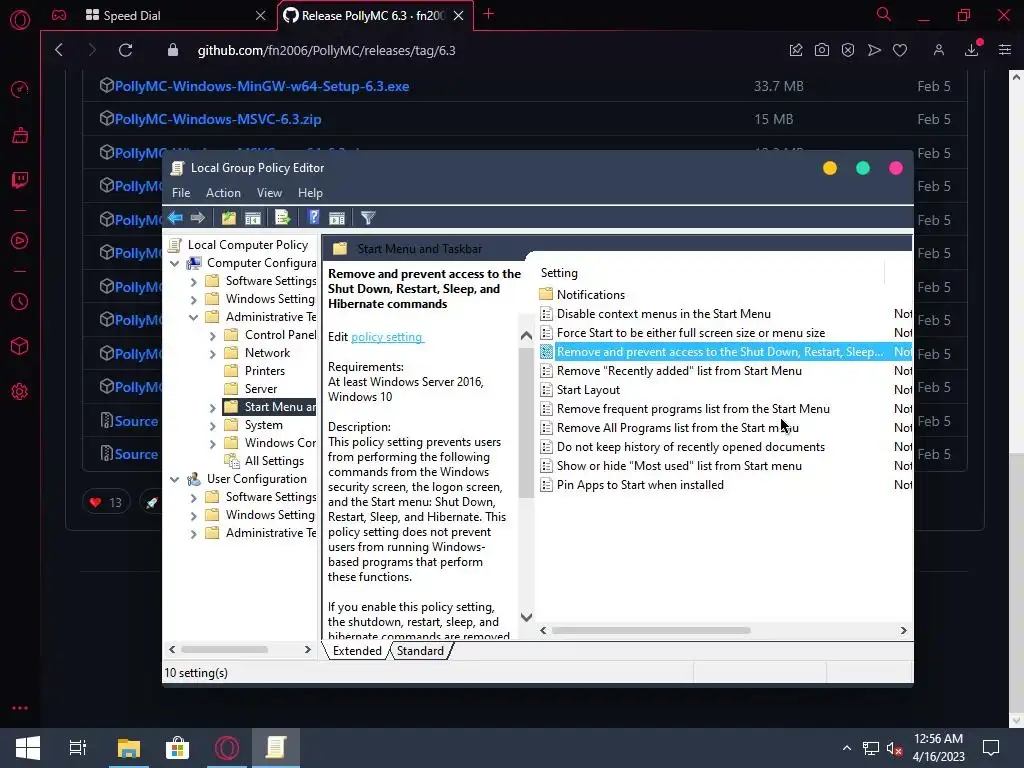Image resolution: width=1024 pixels, height=768 pixels.
Task: Collapse Administrative Templates under Computer Configuration
Action: pos(193,317)
